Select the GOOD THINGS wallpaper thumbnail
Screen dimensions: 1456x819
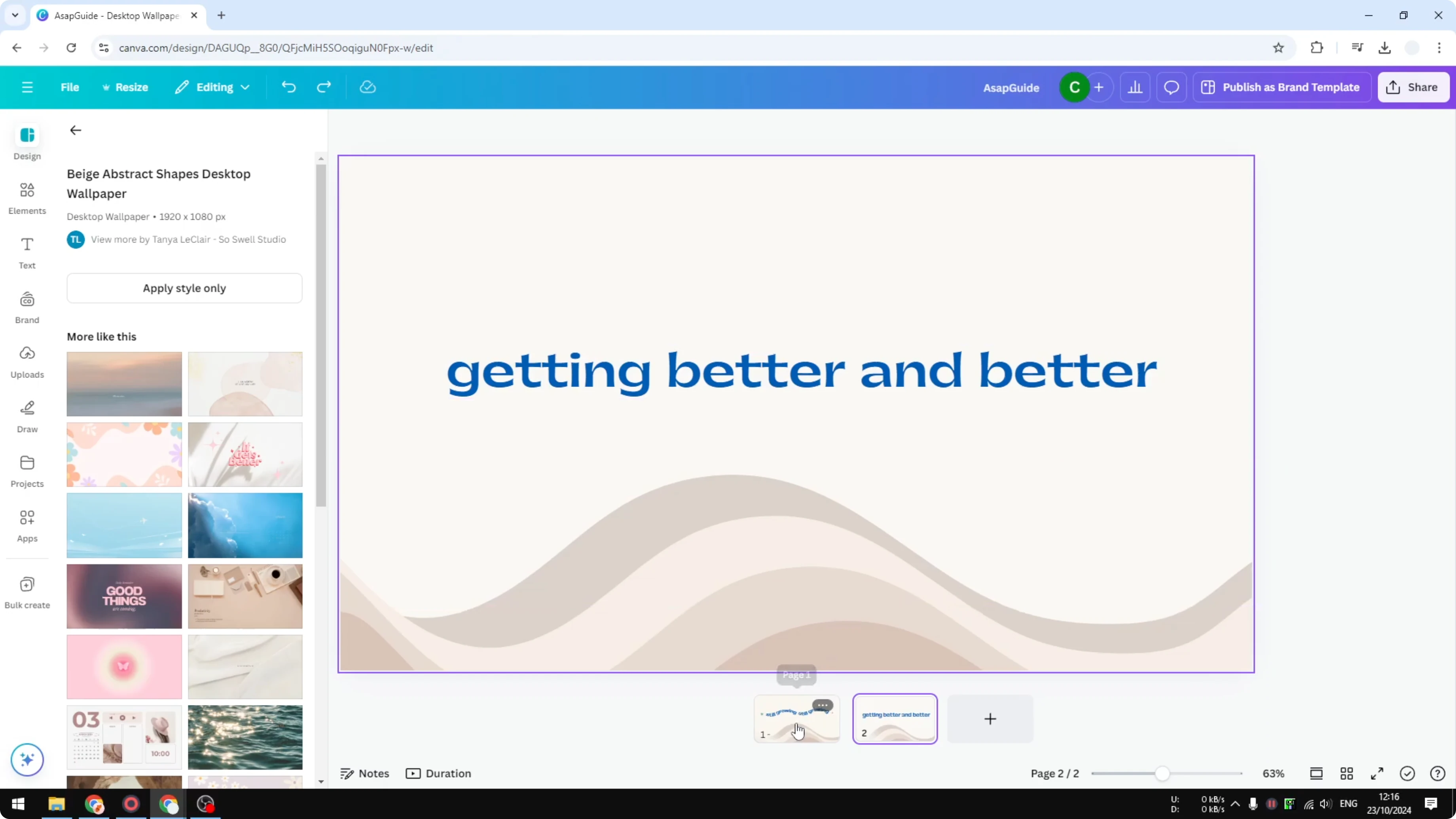[x=124, y=596]
